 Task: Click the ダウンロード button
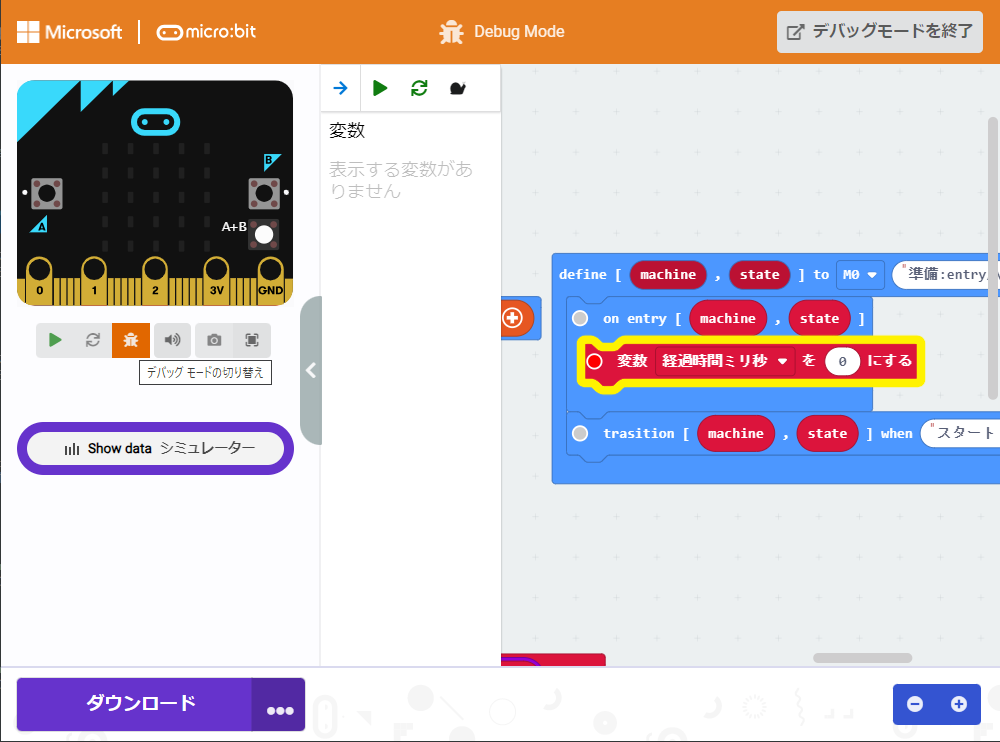pyautogui.click(x=134, y=704)
